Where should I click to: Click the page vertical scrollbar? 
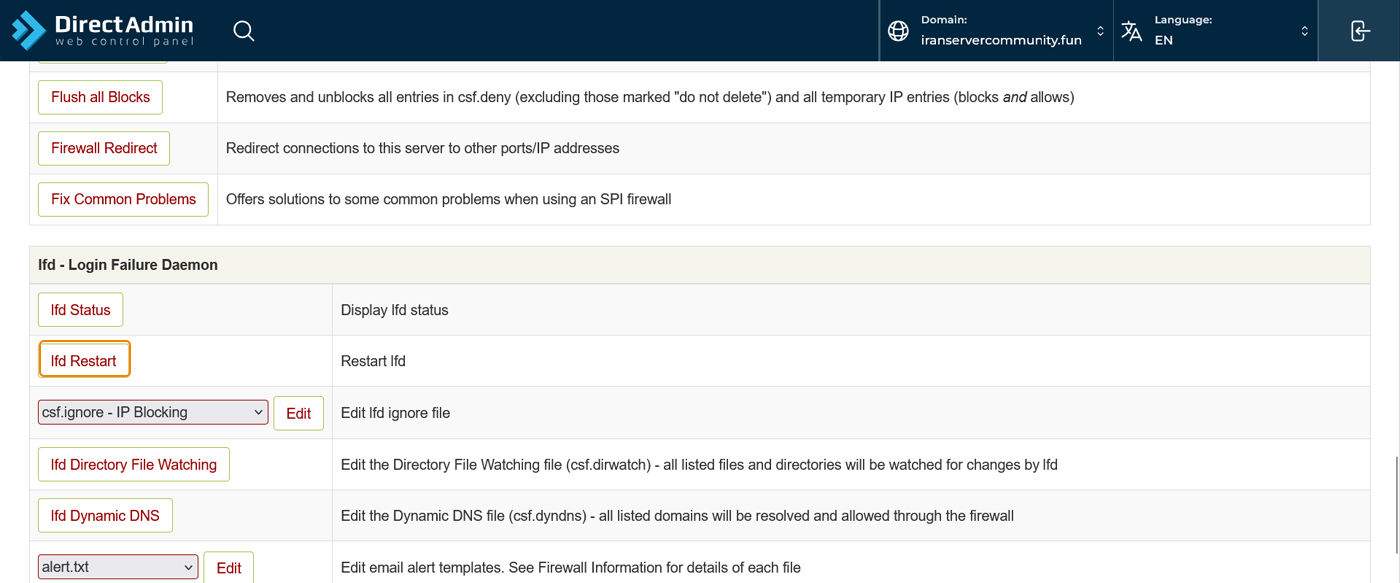(1395, 505)
